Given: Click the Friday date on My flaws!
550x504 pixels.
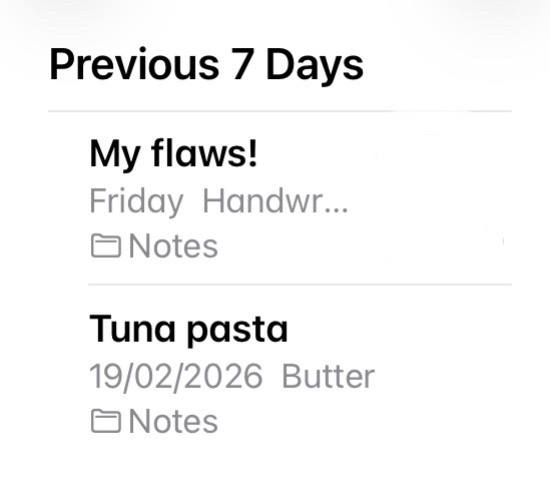Looking at the screenshot, I should (x=136, y=202).
